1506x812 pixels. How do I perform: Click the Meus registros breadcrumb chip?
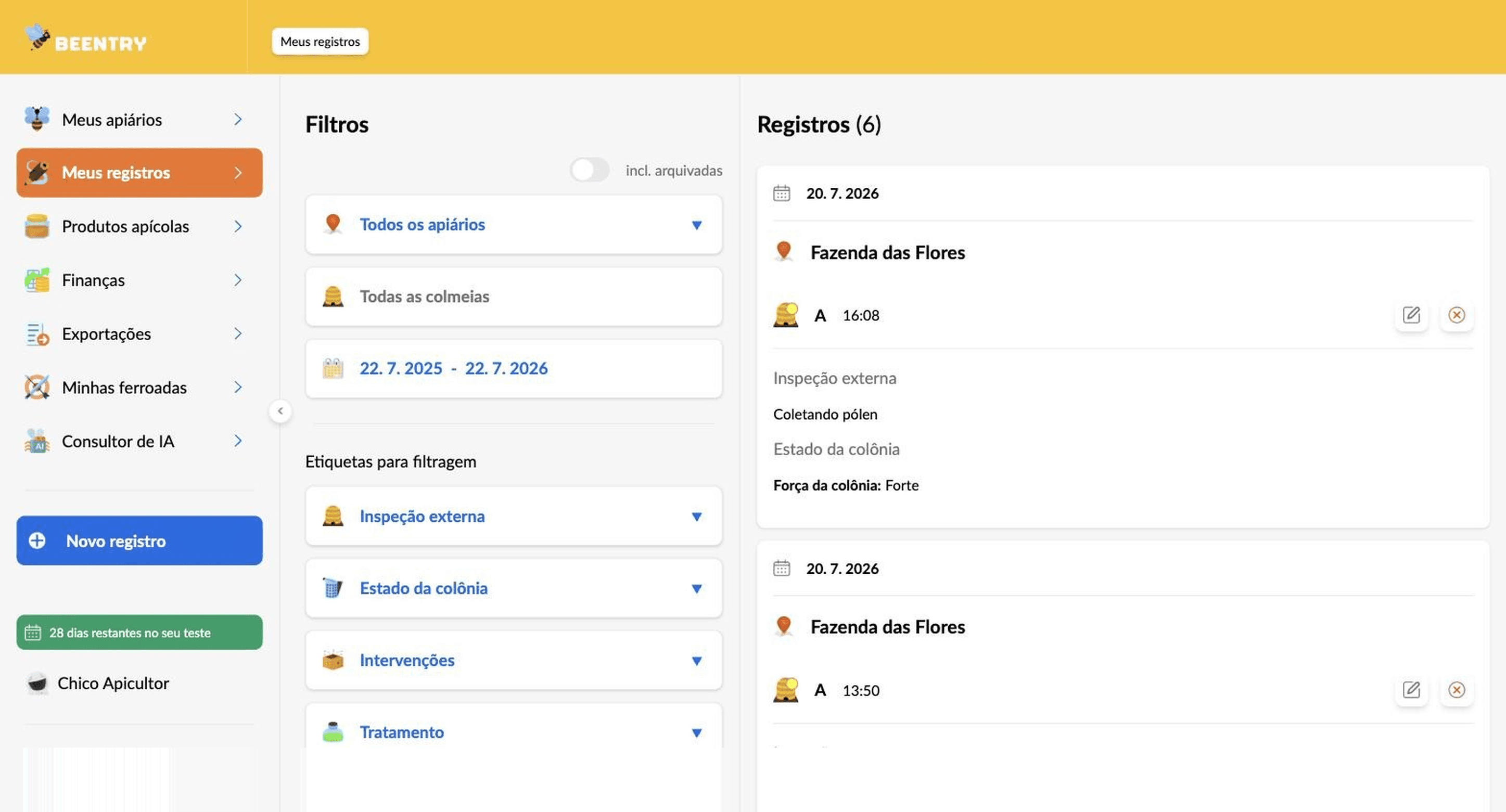point(320,42)
